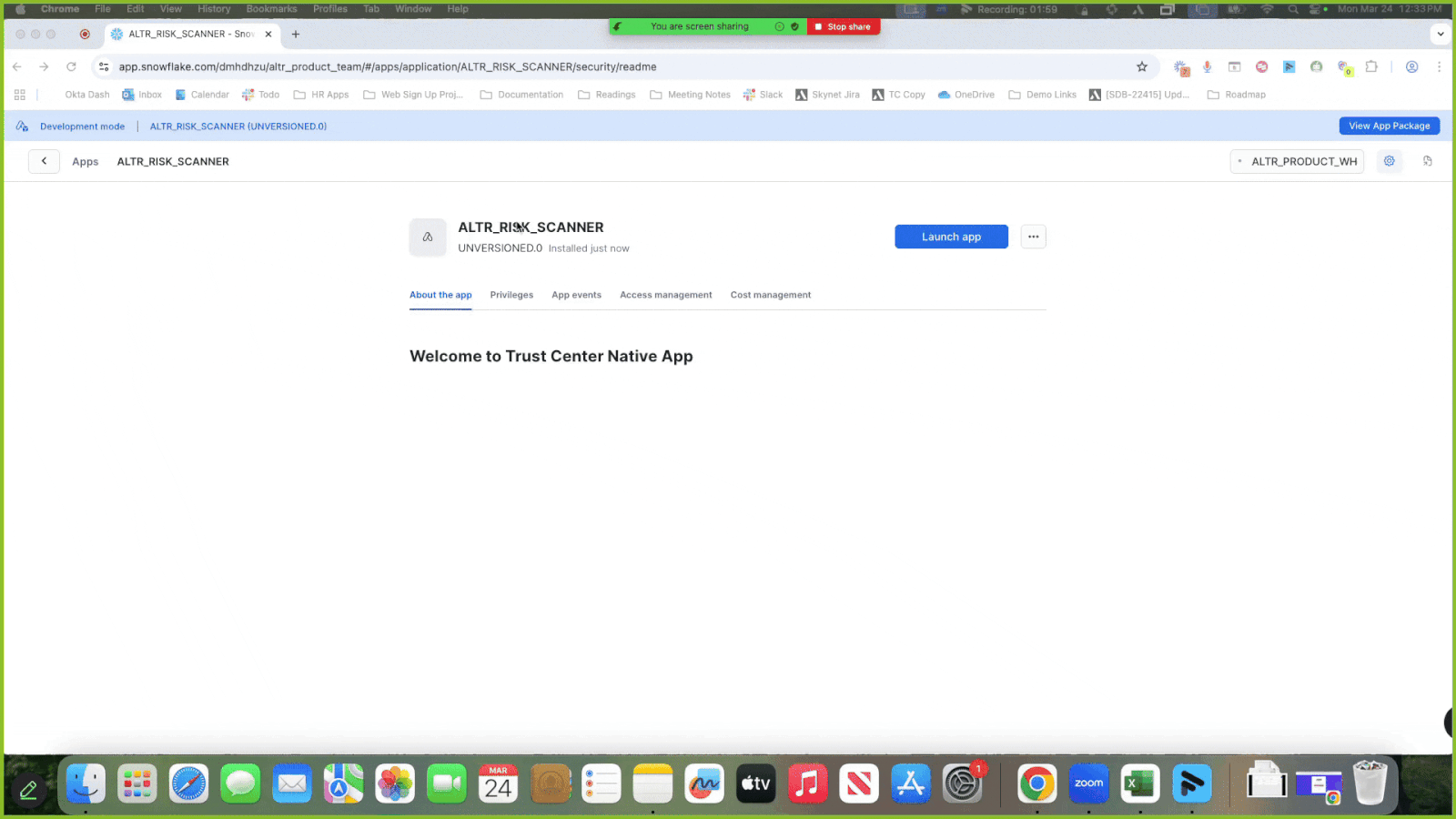Click the address bar URL field
This screenshot has width=1456, height=819.
tap(546, 66)
